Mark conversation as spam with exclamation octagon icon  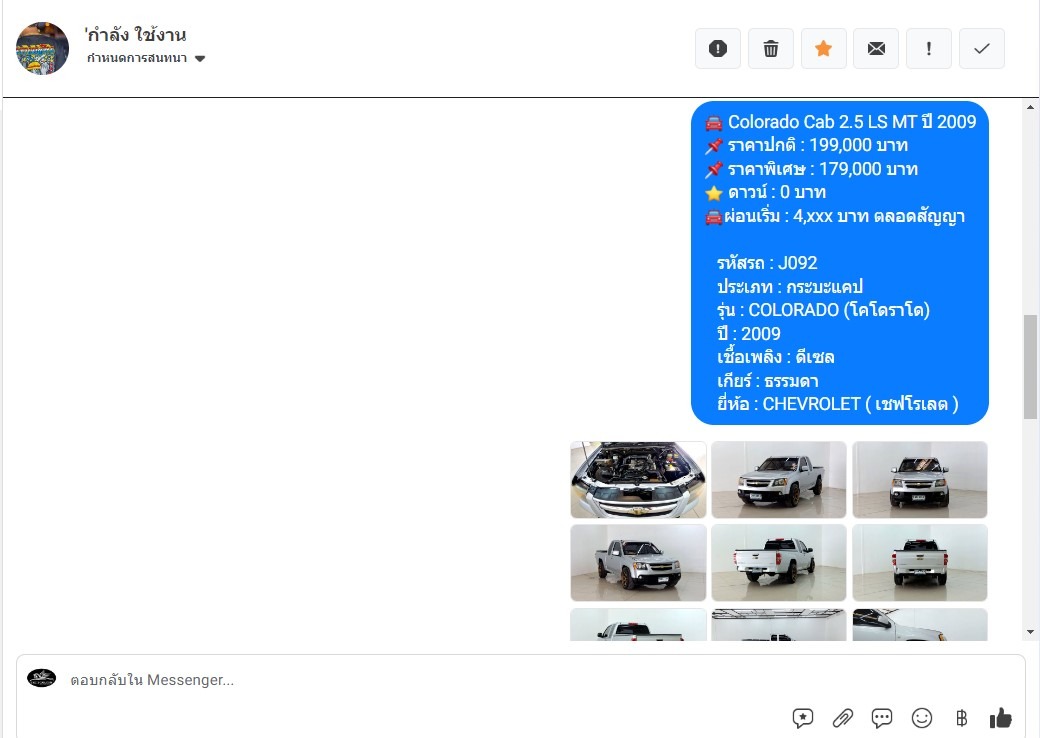718,48
